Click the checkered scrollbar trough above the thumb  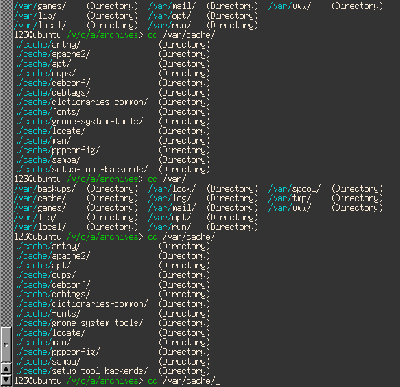click(x=6, y=163)
